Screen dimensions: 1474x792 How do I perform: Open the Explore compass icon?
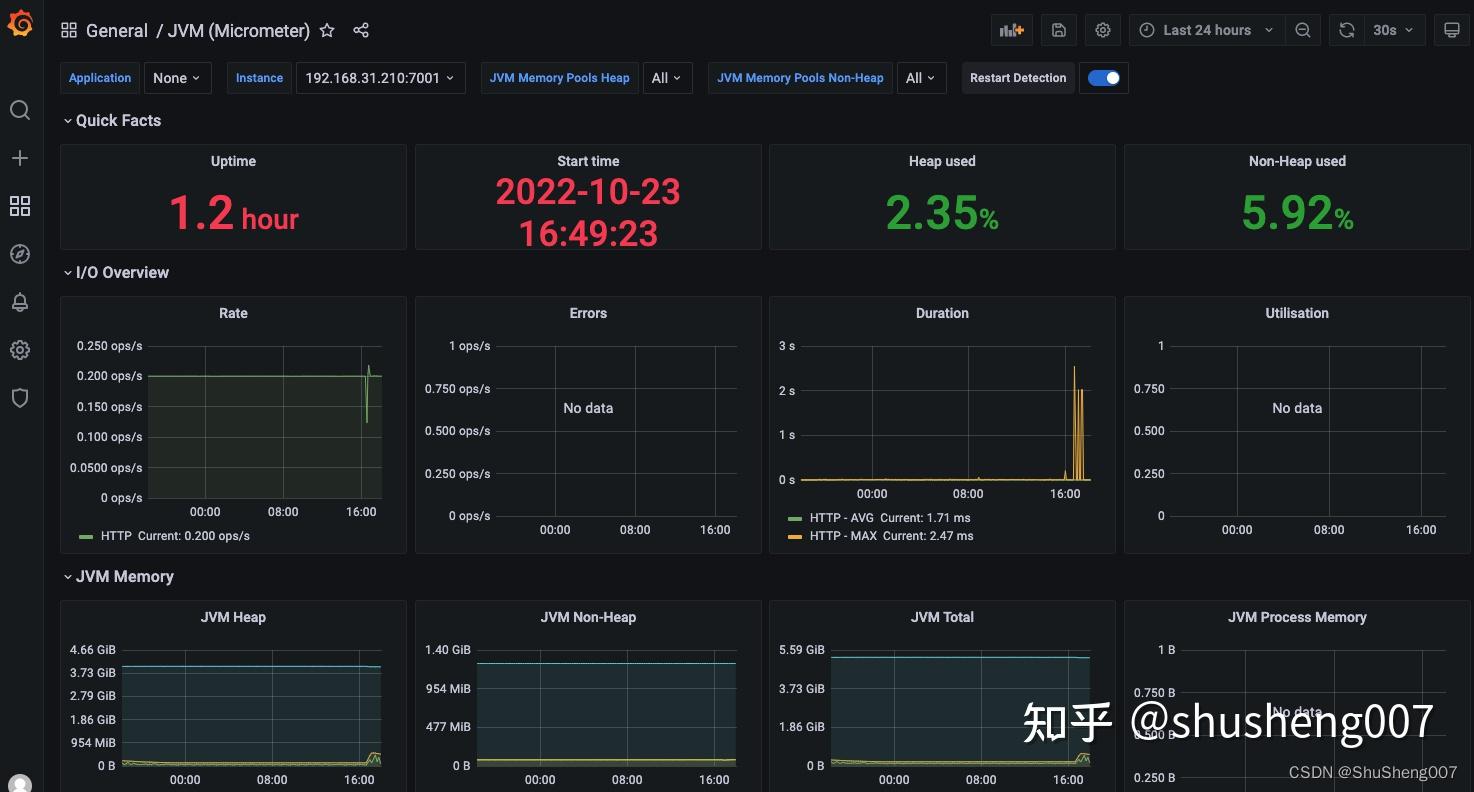[20, 253]
